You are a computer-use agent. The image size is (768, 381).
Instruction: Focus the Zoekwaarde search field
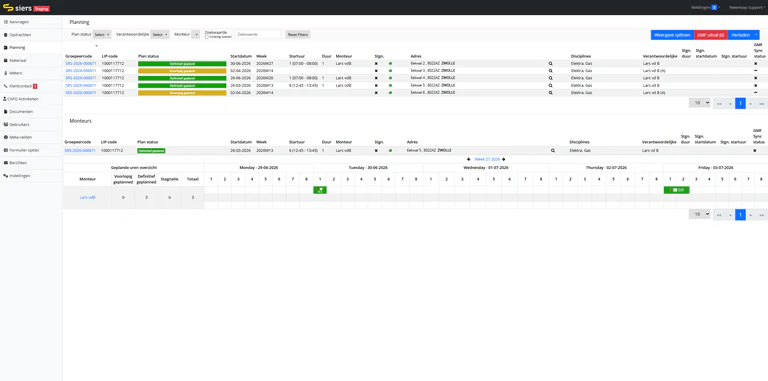point(258,34)
